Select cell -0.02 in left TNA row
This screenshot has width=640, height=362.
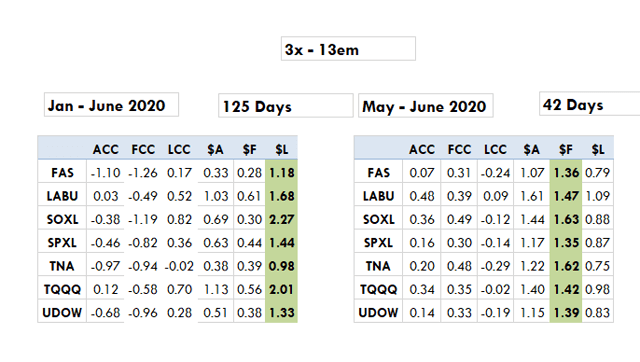(179, 266)
